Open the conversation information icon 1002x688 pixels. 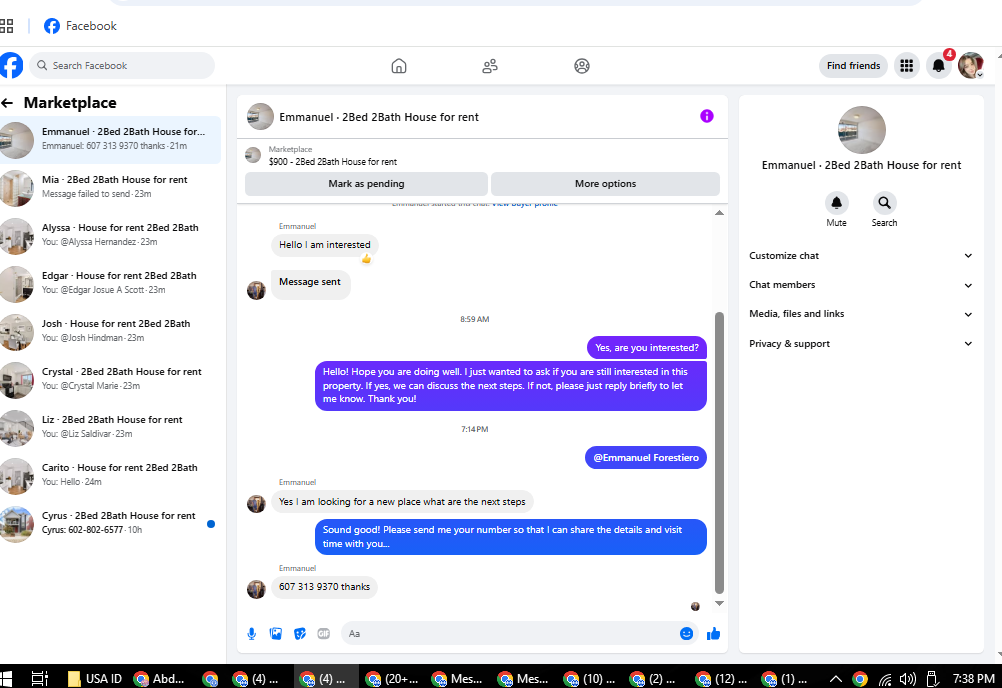click(x=706, y=116)
